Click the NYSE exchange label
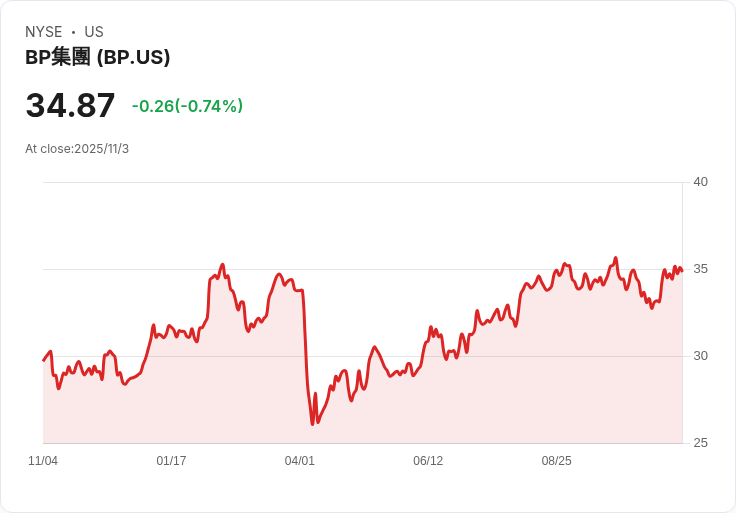 tap(44, 32)
